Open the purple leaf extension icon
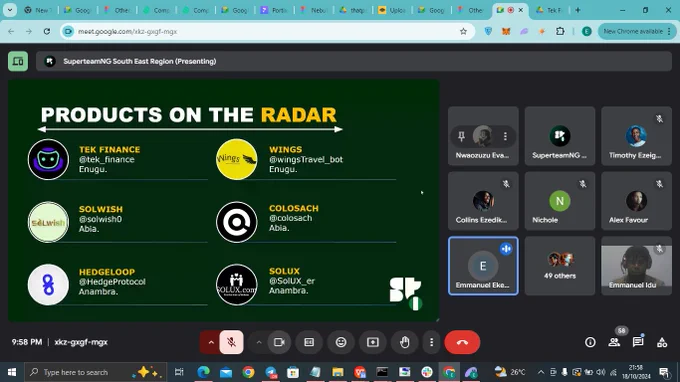 (x=524, y=31)
